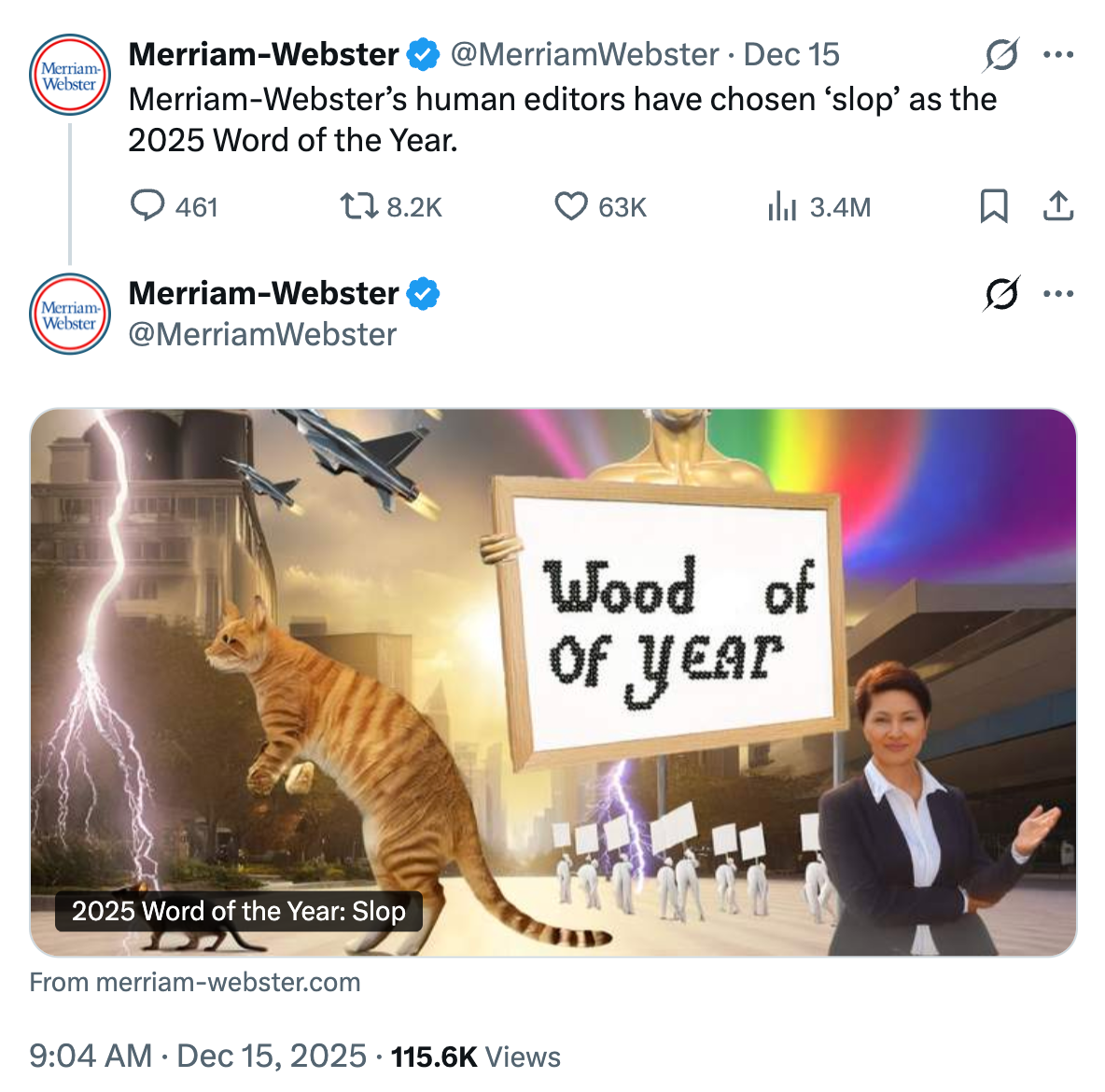The image size is (1105, 1092).
Task: Click the Grok icon on second tweet
Action: pos(1001,294)
